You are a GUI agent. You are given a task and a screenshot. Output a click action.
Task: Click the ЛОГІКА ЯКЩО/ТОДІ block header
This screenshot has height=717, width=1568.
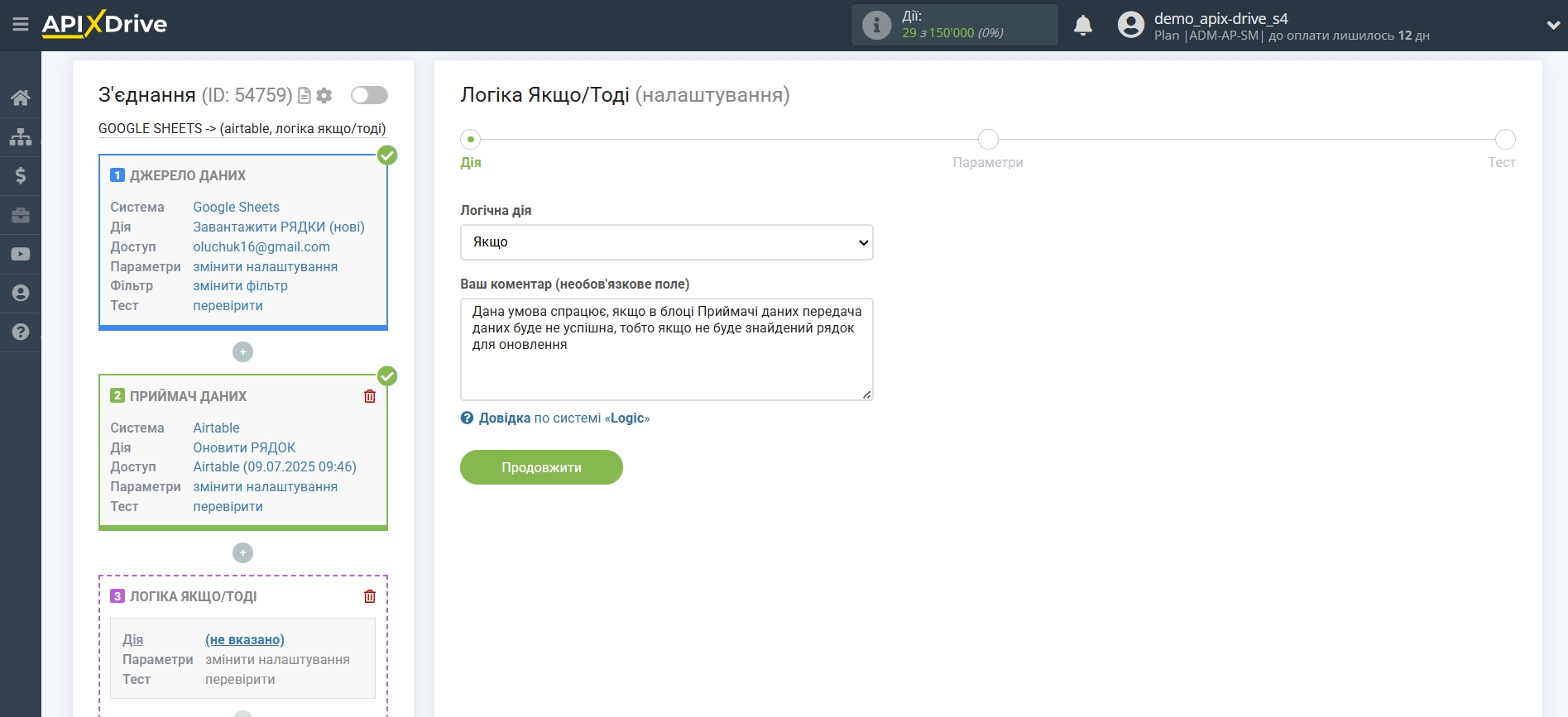(x=193, y=597)
